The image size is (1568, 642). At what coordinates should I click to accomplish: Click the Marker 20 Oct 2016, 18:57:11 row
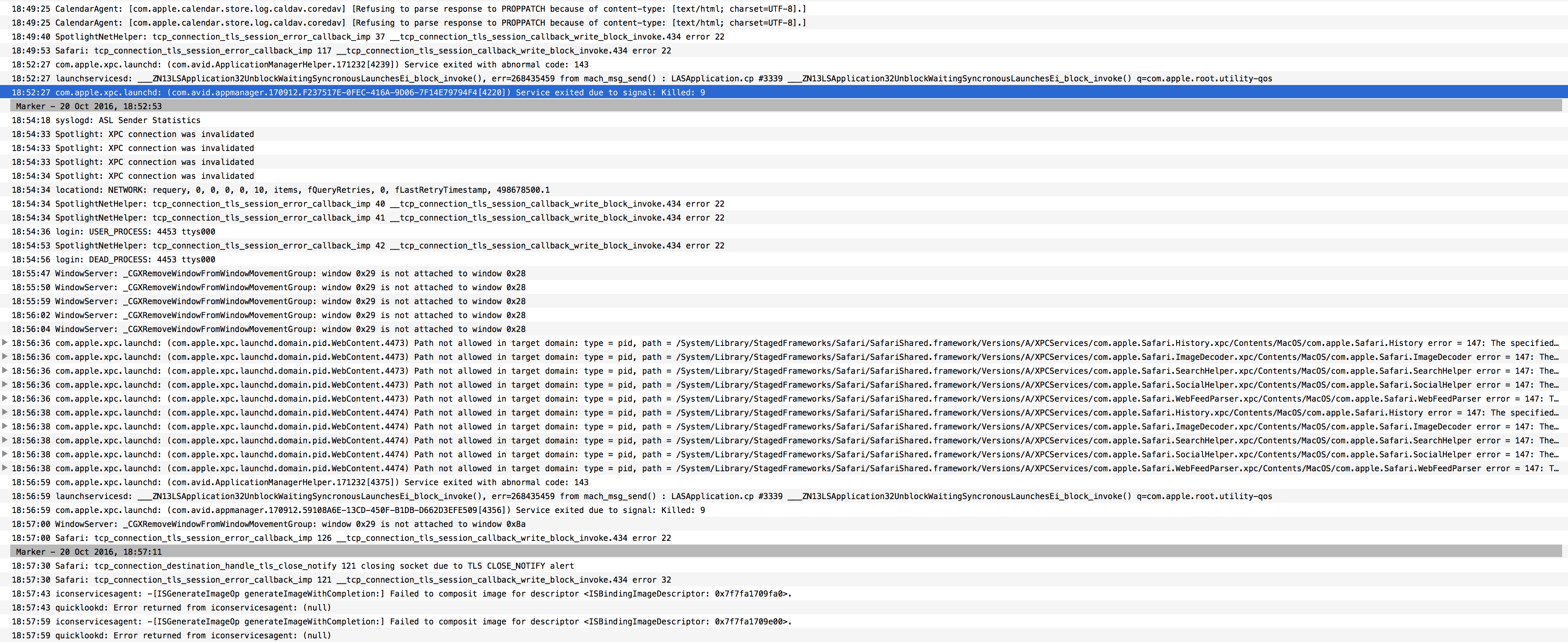89,552
